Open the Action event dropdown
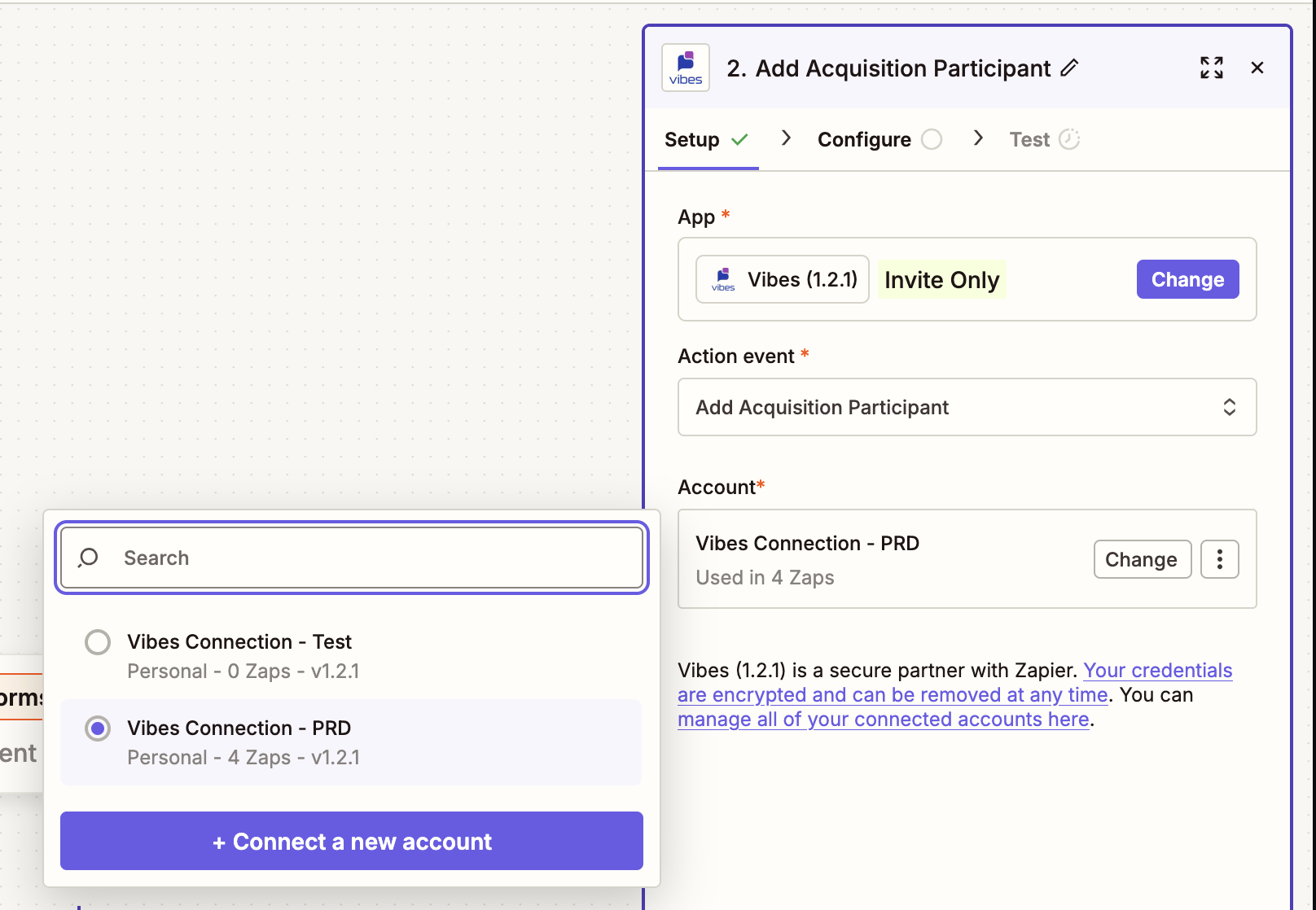Screen dimensions: 1316x910 (x=967, y=407)
